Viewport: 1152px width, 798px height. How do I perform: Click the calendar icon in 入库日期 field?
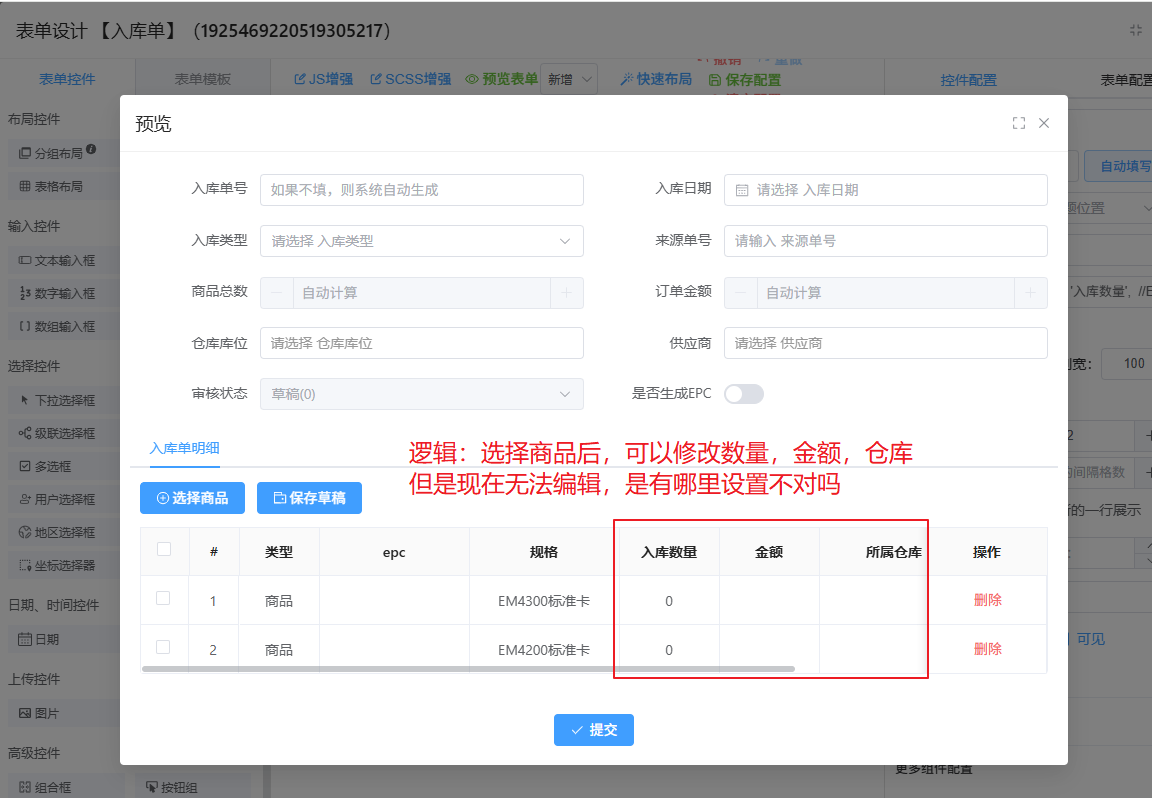pyautogui.click(x=742, y=190)
